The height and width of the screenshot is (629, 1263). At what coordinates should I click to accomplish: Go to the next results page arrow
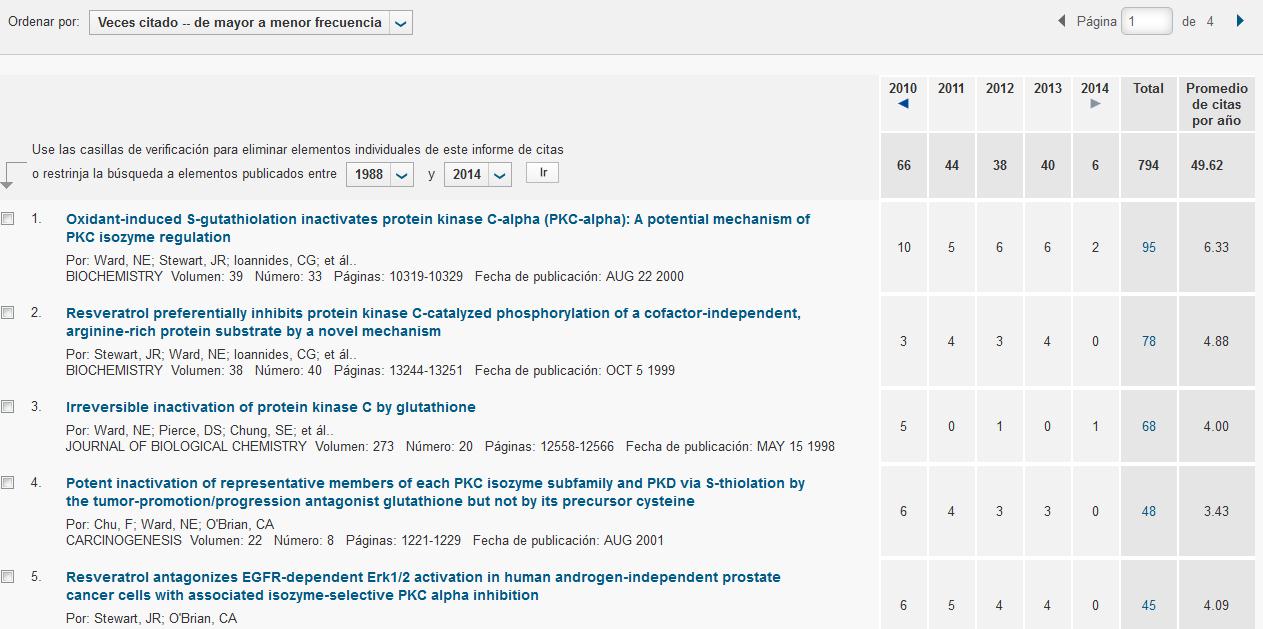1240,21
